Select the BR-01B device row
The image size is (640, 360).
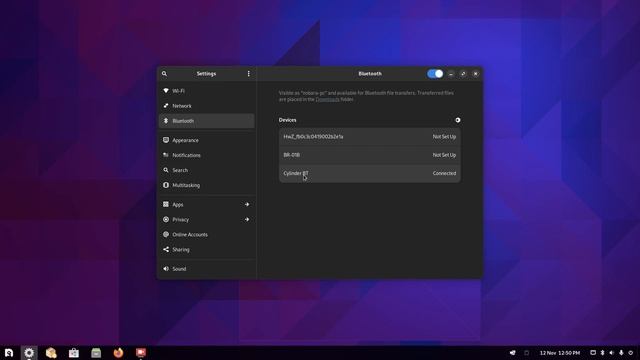coord(370,155)
